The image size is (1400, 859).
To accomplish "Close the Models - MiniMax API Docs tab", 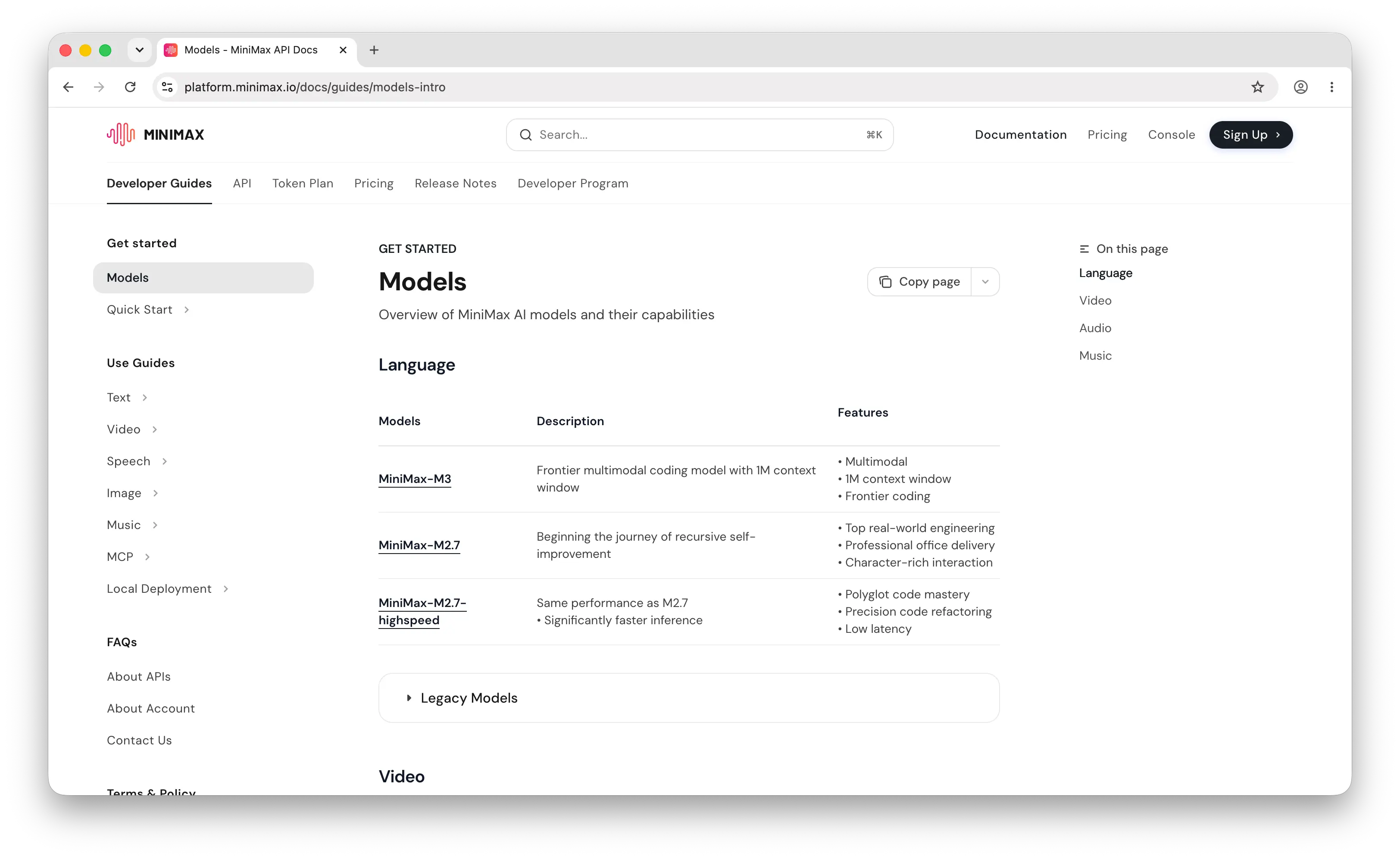I will [x=343, y=50].
